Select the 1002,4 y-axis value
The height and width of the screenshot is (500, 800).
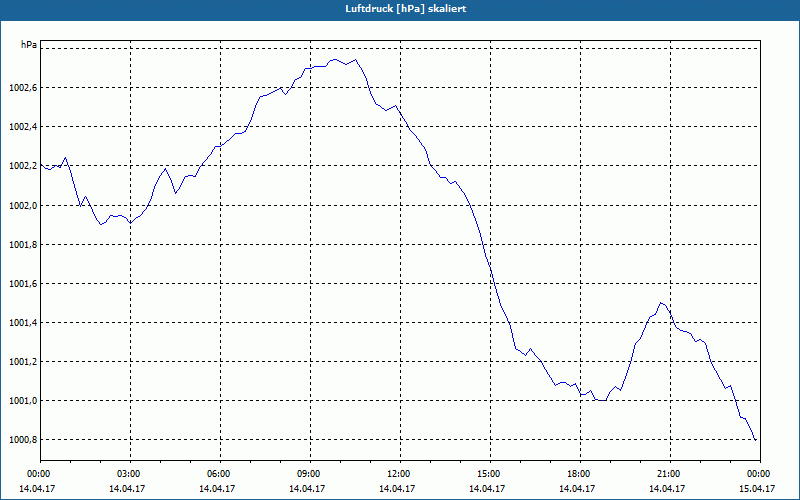tap(23, 127)
